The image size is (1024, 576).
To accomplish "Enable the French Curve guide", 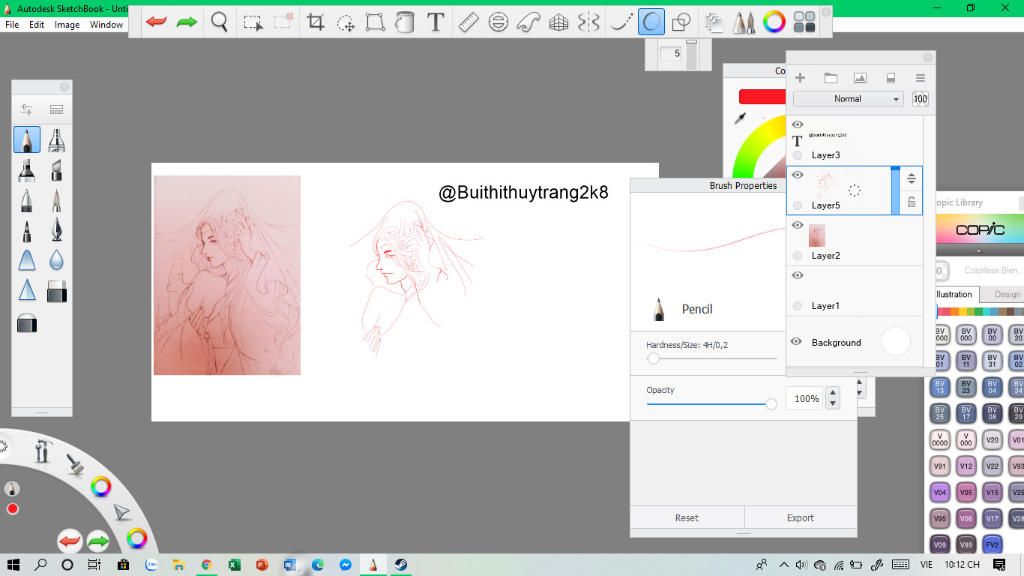I will tap(528, 22).
